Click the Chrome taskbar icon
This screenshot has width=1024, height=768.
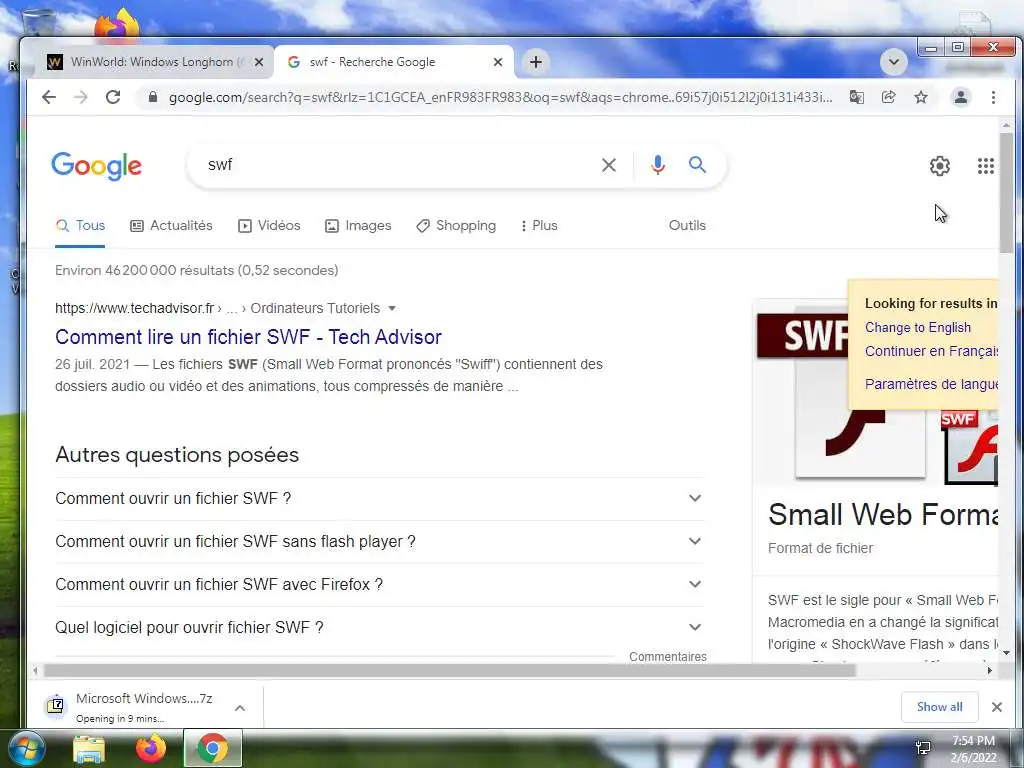pyautogui.click(x=212, y=748)
